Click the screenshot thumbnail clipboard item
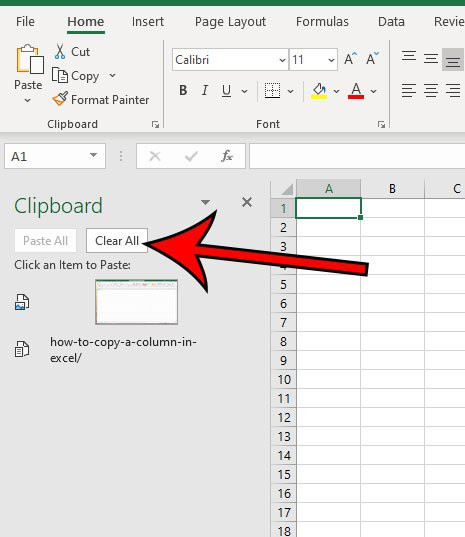Screen dimensions: 465x537 pos(136,302)
